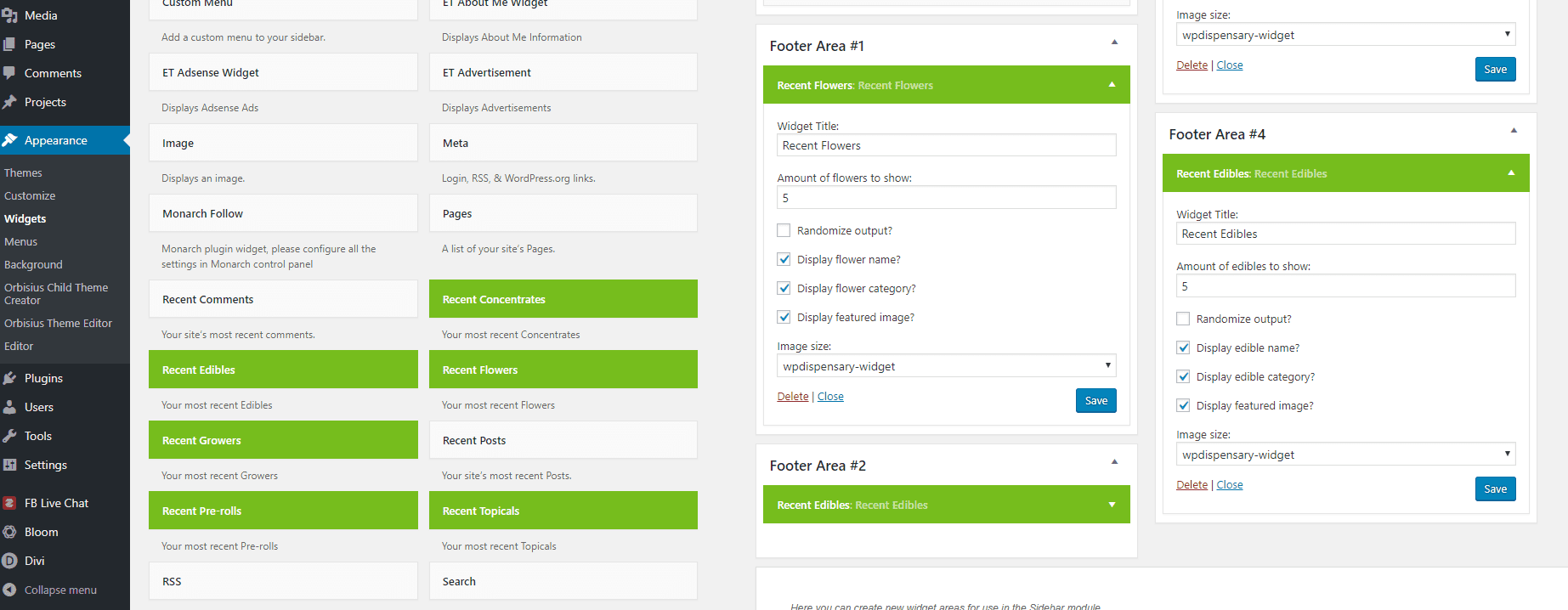This screenshot has width=1568, height=610.
Task: Collapse the Footer Area #4 panel
Action: click(1514, 131)
